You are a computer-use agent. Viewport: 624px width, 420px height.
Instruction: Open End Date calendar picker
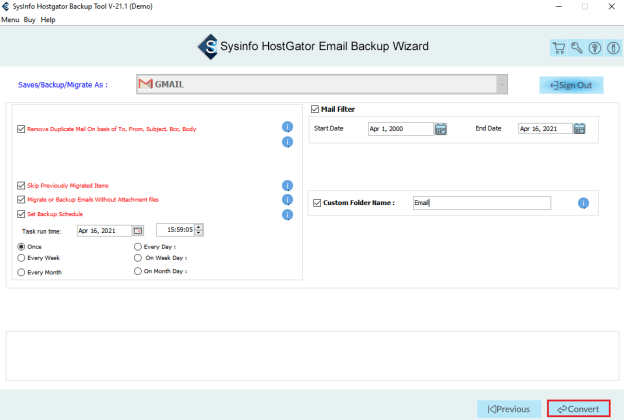click(579, 128)
